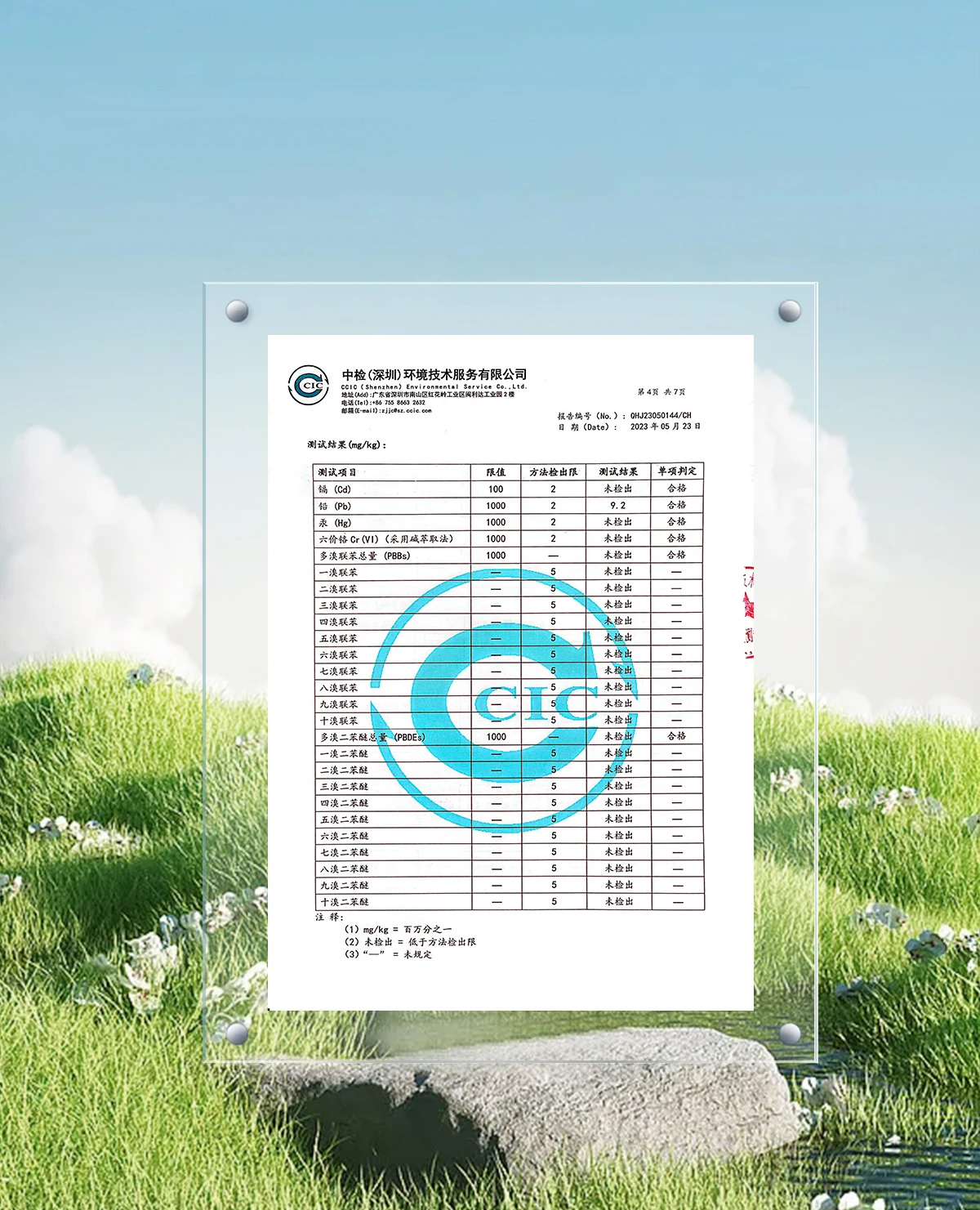Click the 三溴二苯醚 row label

pyautogui.click(x=344, y=786)
